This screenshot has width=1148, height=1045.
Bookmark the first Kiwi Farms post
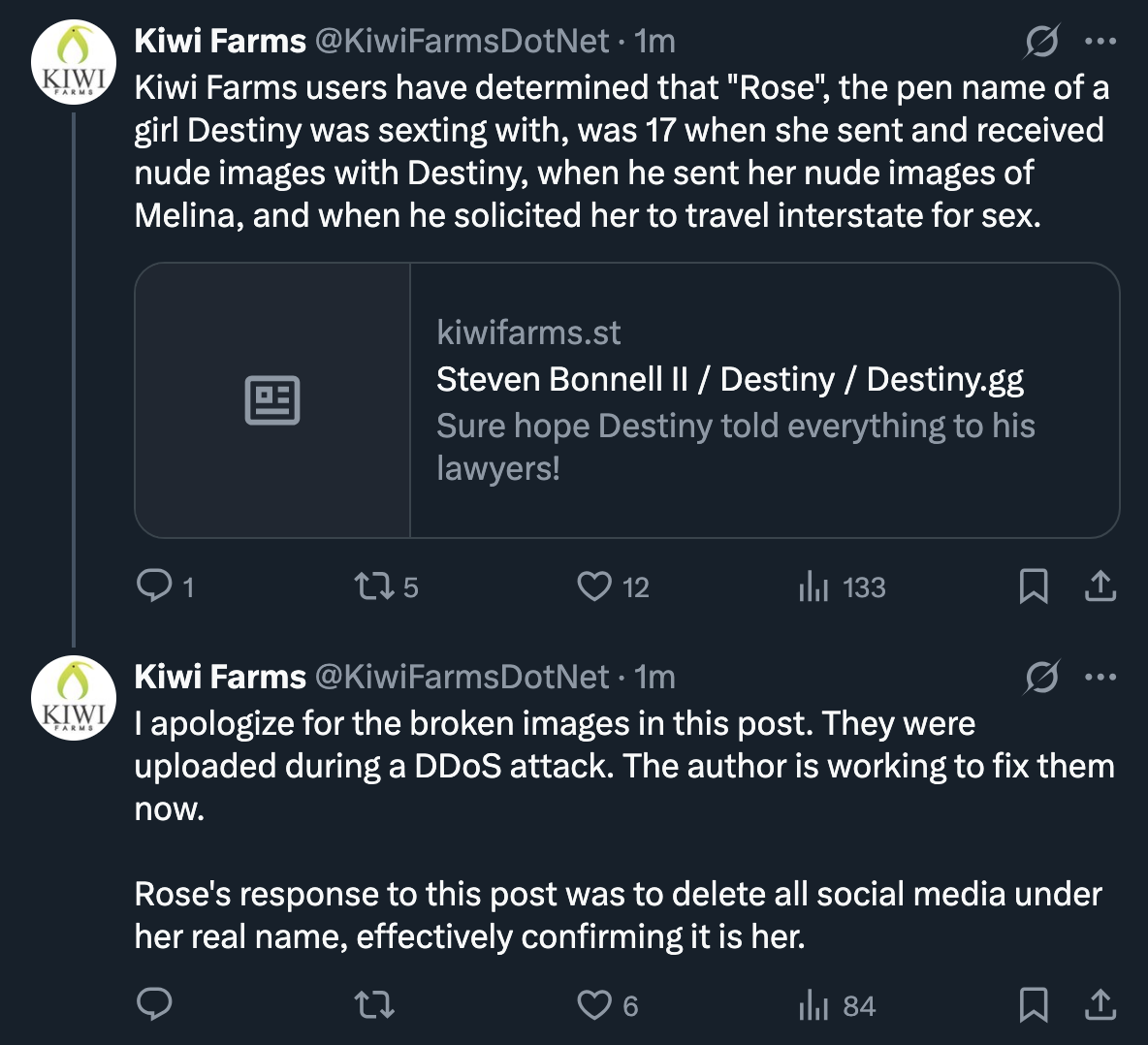(x=1034, y=586)
